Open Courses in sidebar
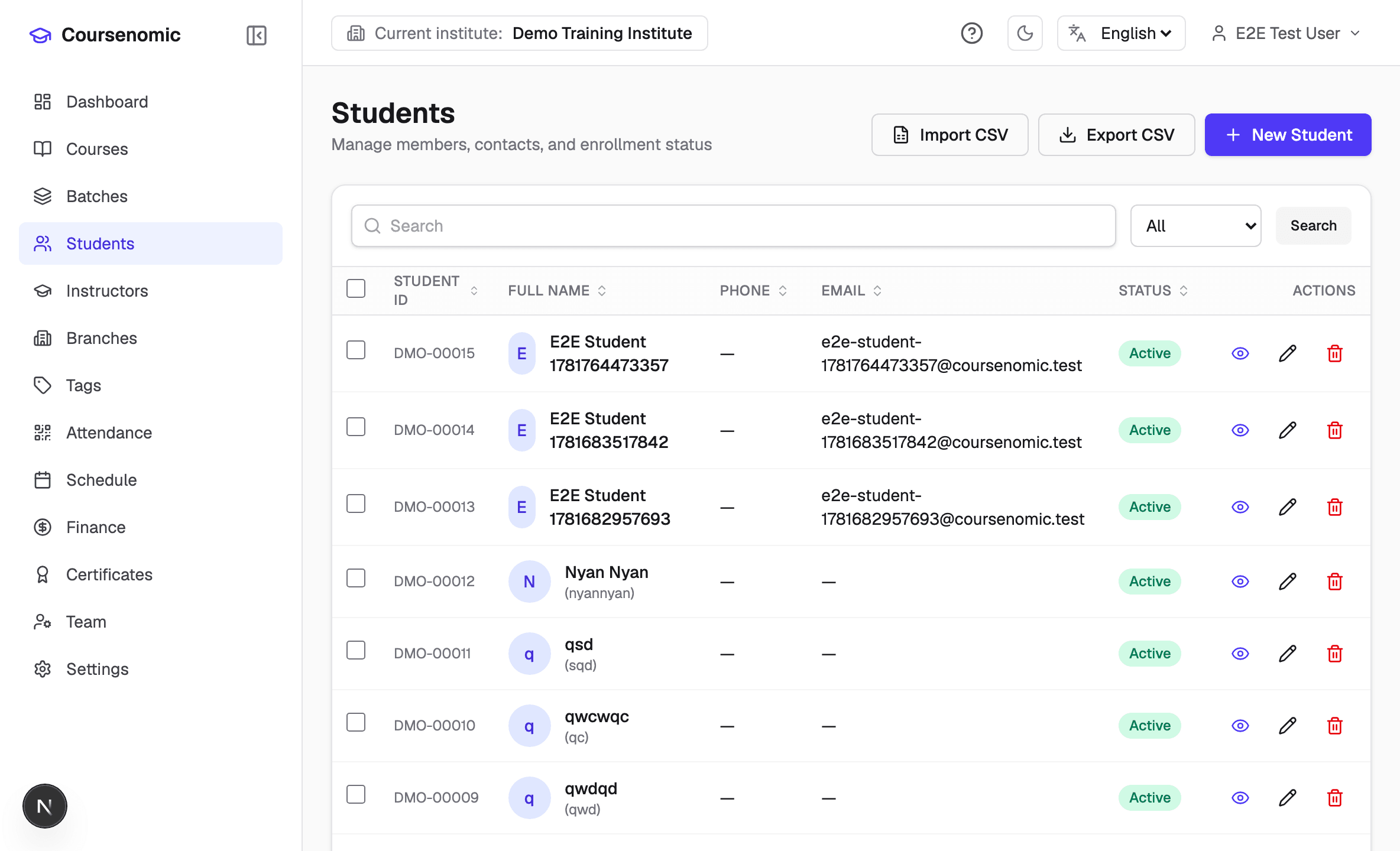The width and height of the screenshot is (1400, 851). pyautogui.click(x=151, y=149)
